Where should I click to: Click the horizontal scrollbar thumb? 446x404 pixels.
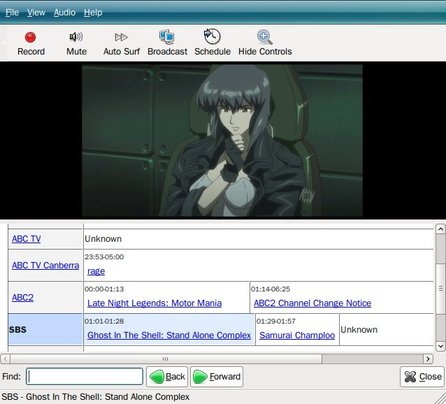166,359
